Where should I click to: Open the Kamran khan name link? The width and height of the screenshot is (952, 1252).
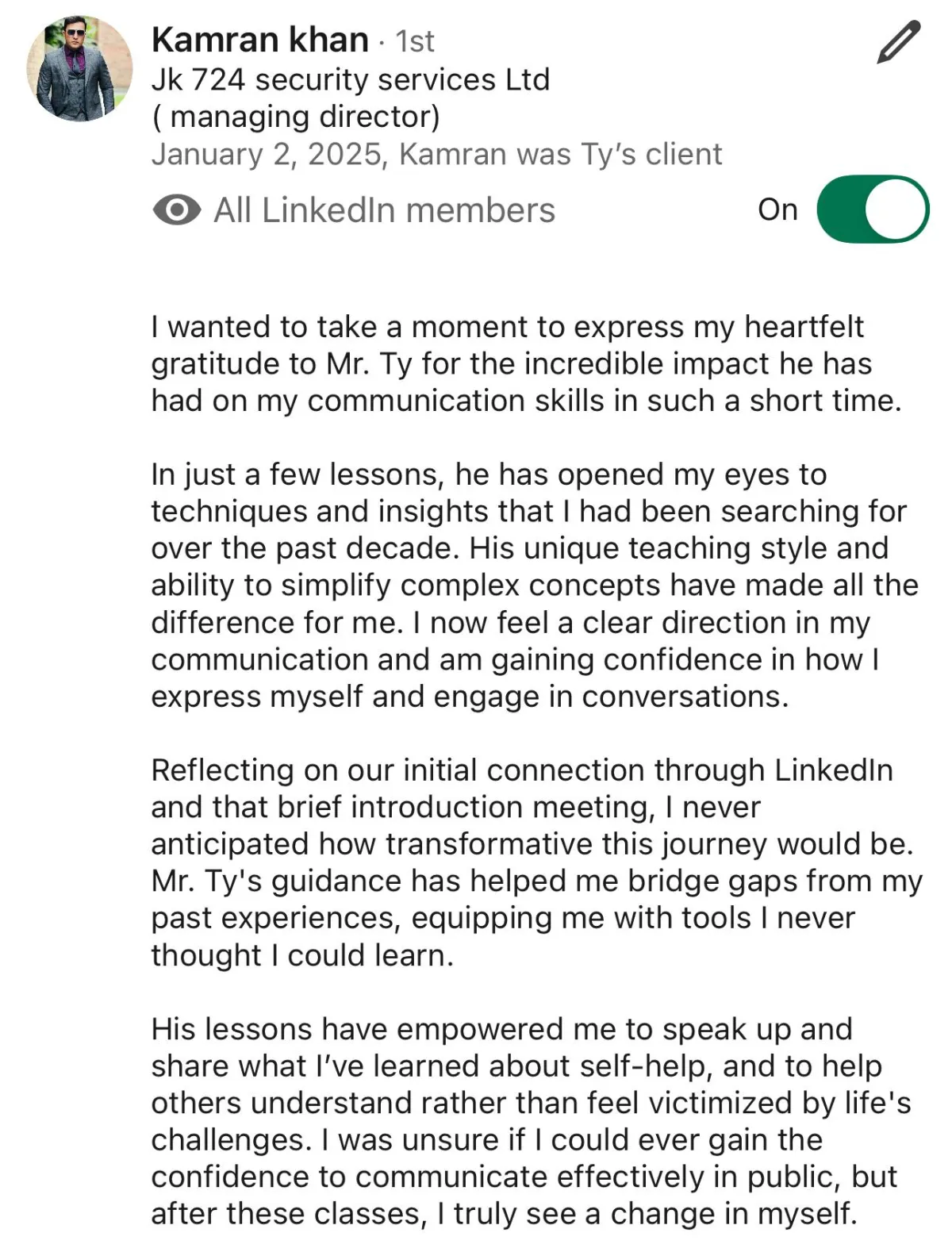pos(259,40)
